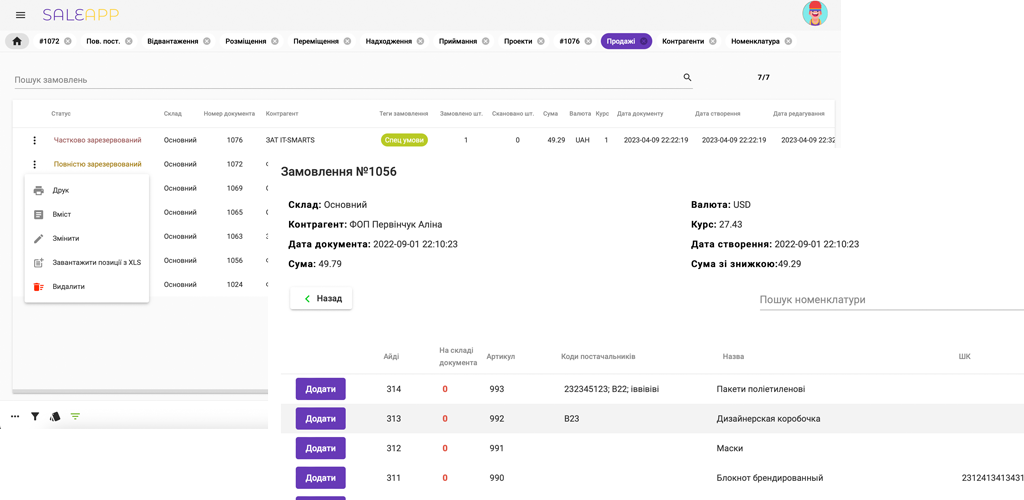
Task: Sort by the Статус column header
Action: click(61, 114)
